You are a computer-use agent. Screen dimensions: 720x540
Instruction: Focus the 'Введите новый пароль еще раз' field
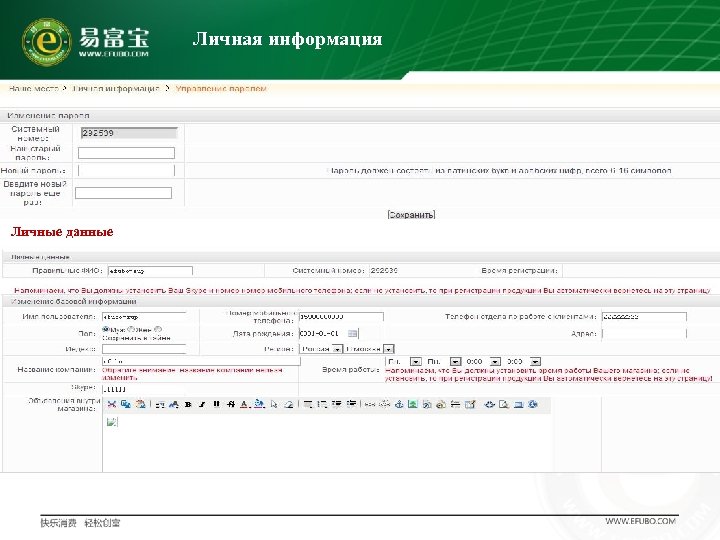pyautogui.click(x=124, y=193)
